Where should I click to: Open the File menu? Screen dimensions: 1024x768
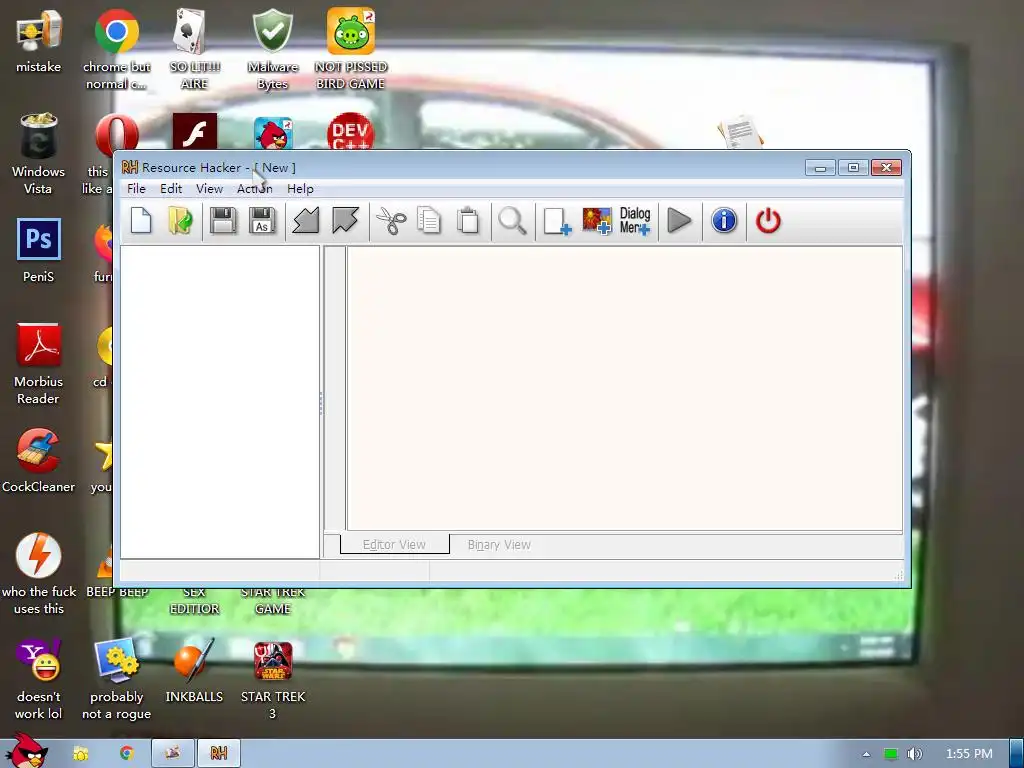click(136, 189)
